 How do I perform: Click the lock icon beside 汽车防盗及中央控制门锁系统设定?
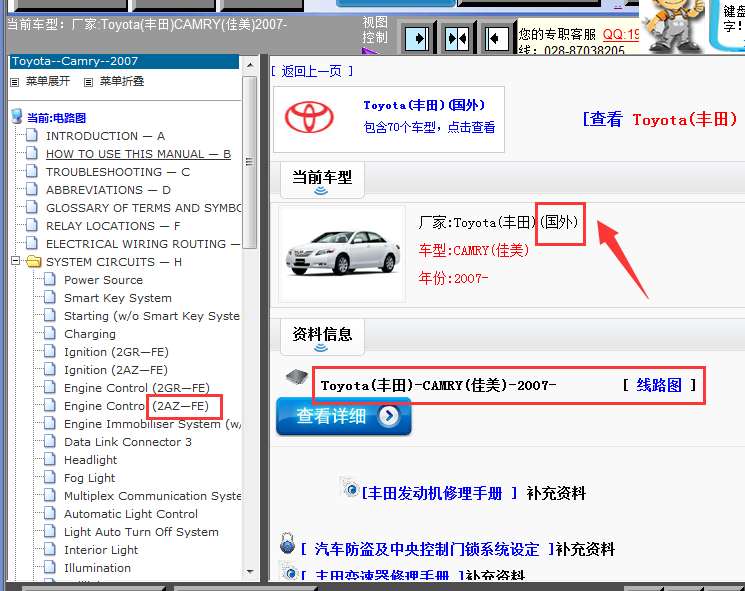(x=287, y=544)
